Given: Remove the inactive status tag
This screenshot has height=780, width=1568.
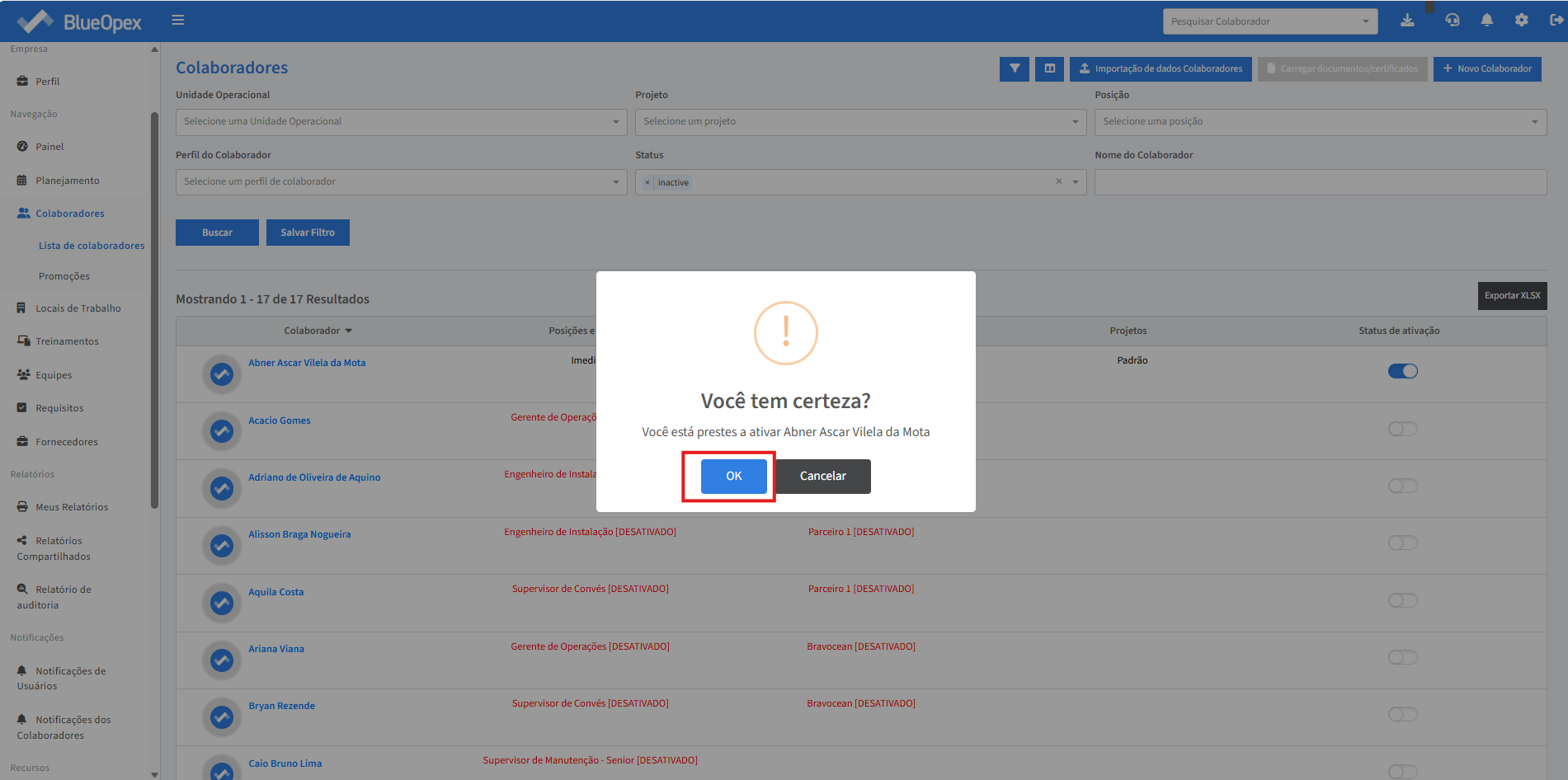Looking at the screenshot, I should 647,182.
